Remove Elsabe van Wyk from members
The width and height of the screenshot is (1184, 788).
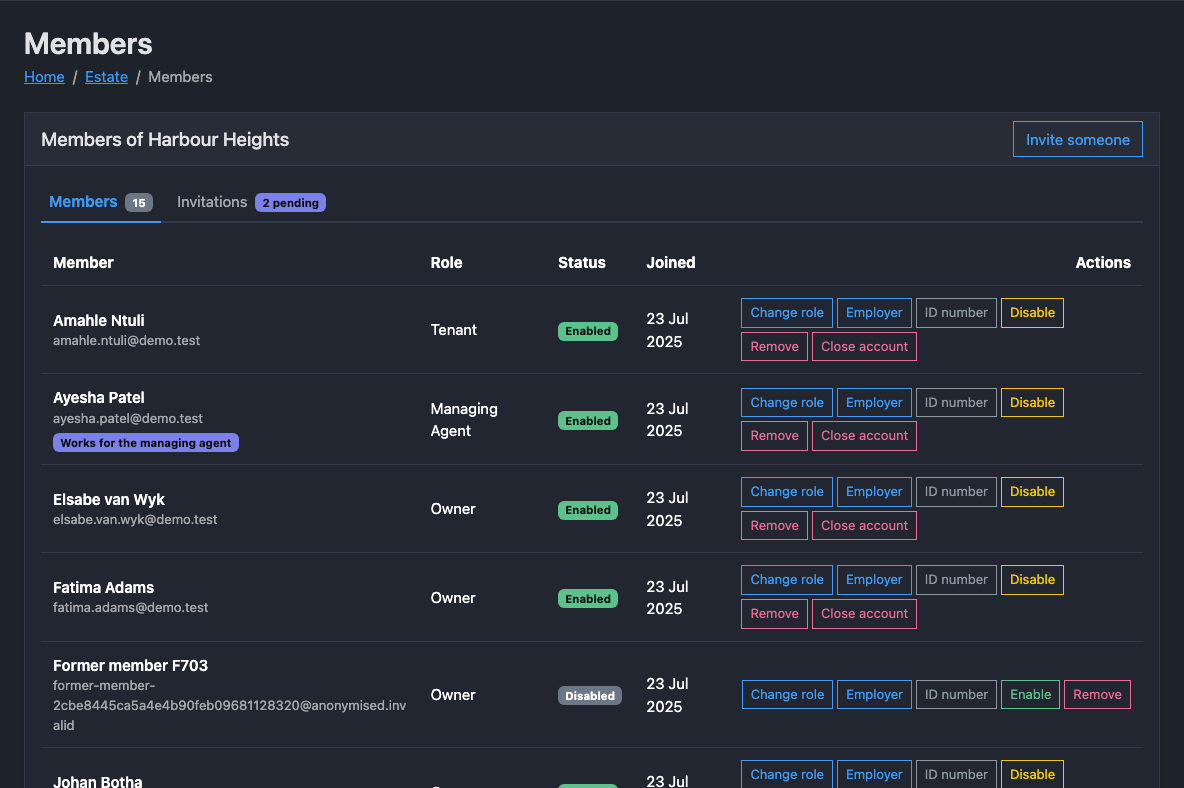pyautogui.click(x=774, y=525)
